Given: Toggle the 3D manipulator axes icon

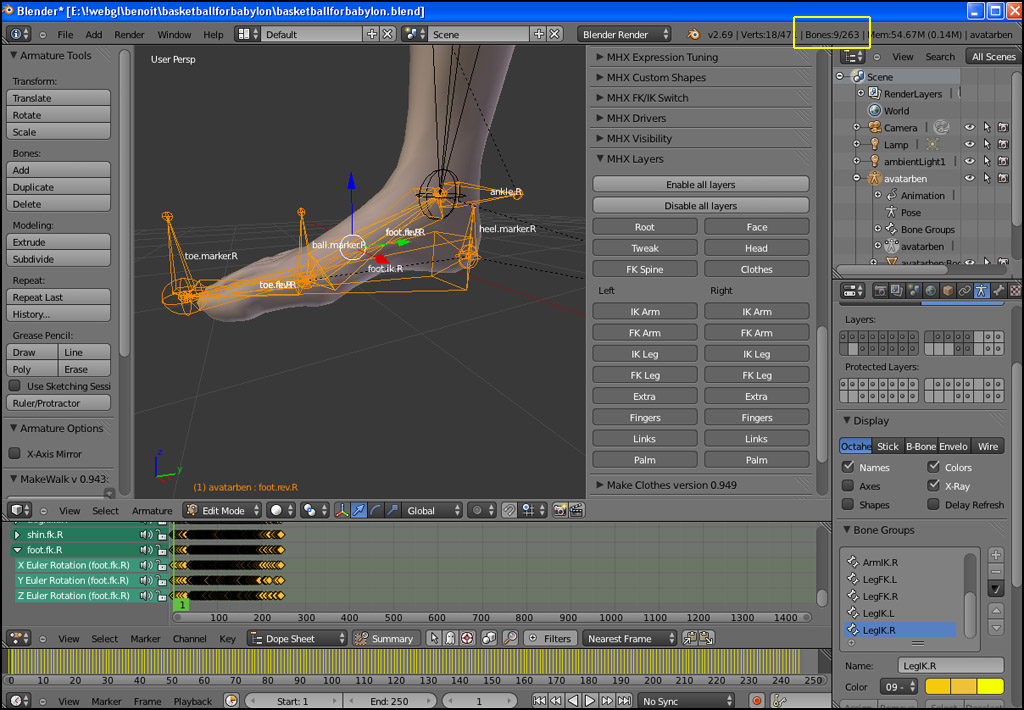Looking at the screenshot, I should click(342, 511).
